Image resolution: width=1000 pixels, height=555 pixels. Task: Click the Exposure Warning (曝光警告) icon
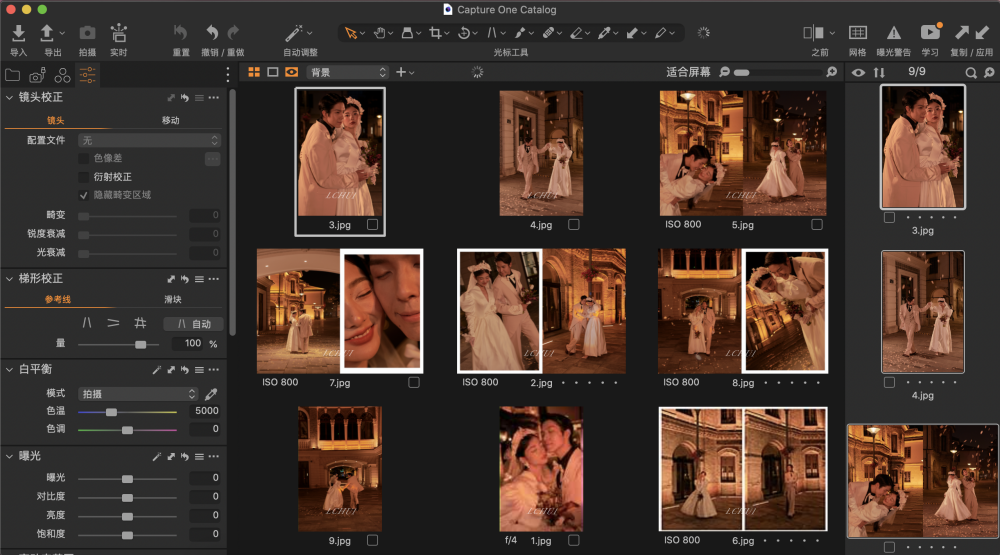coord(893,34)
